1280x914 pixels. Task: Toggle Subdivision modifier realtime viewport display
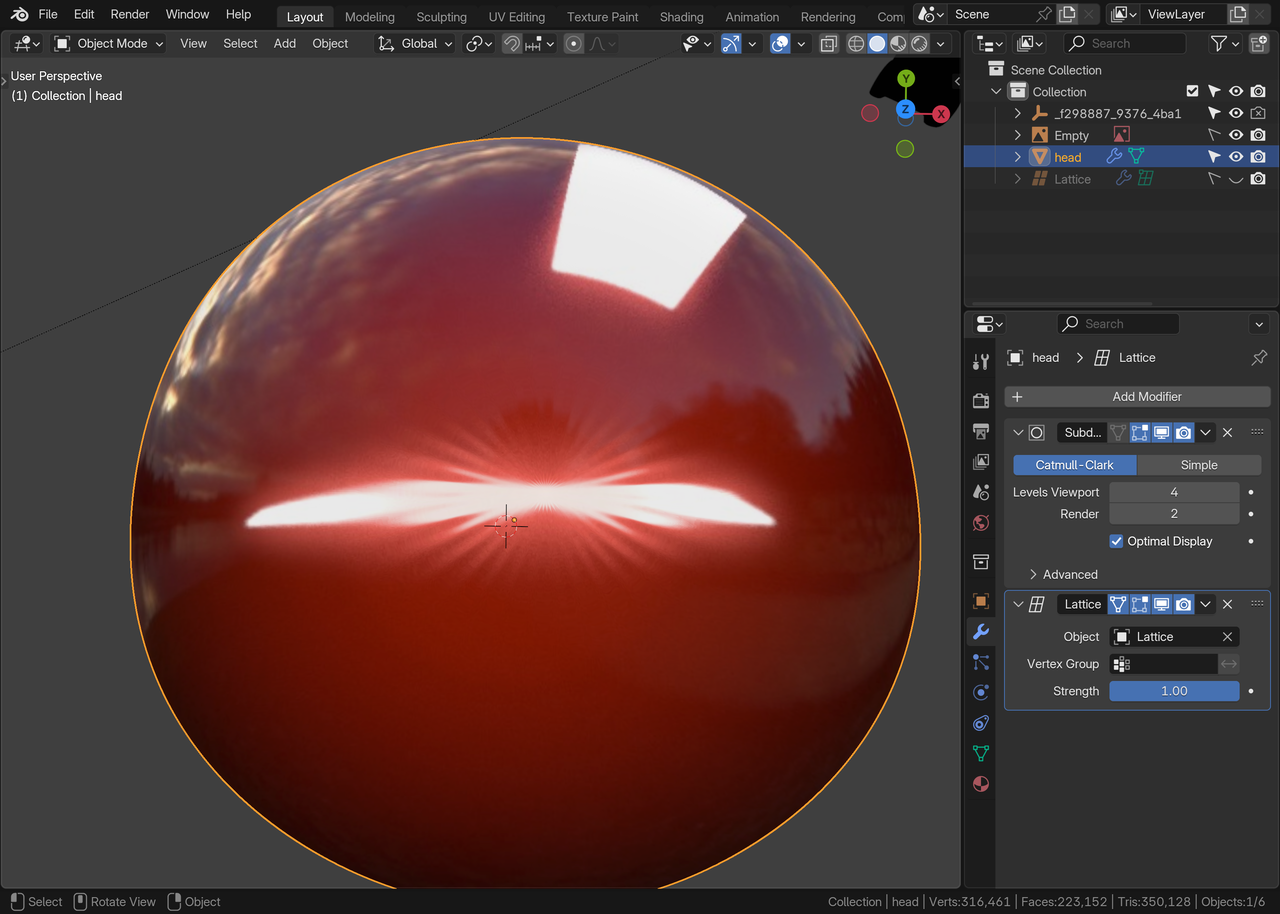[1162, 433]
